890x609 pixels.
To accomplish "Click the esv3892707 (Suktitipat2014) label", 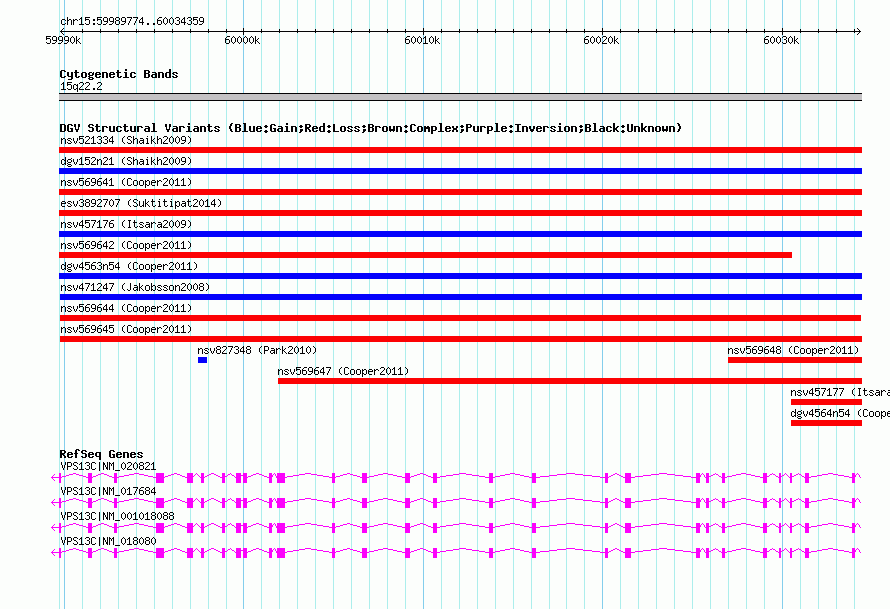I will coord(141,203).
